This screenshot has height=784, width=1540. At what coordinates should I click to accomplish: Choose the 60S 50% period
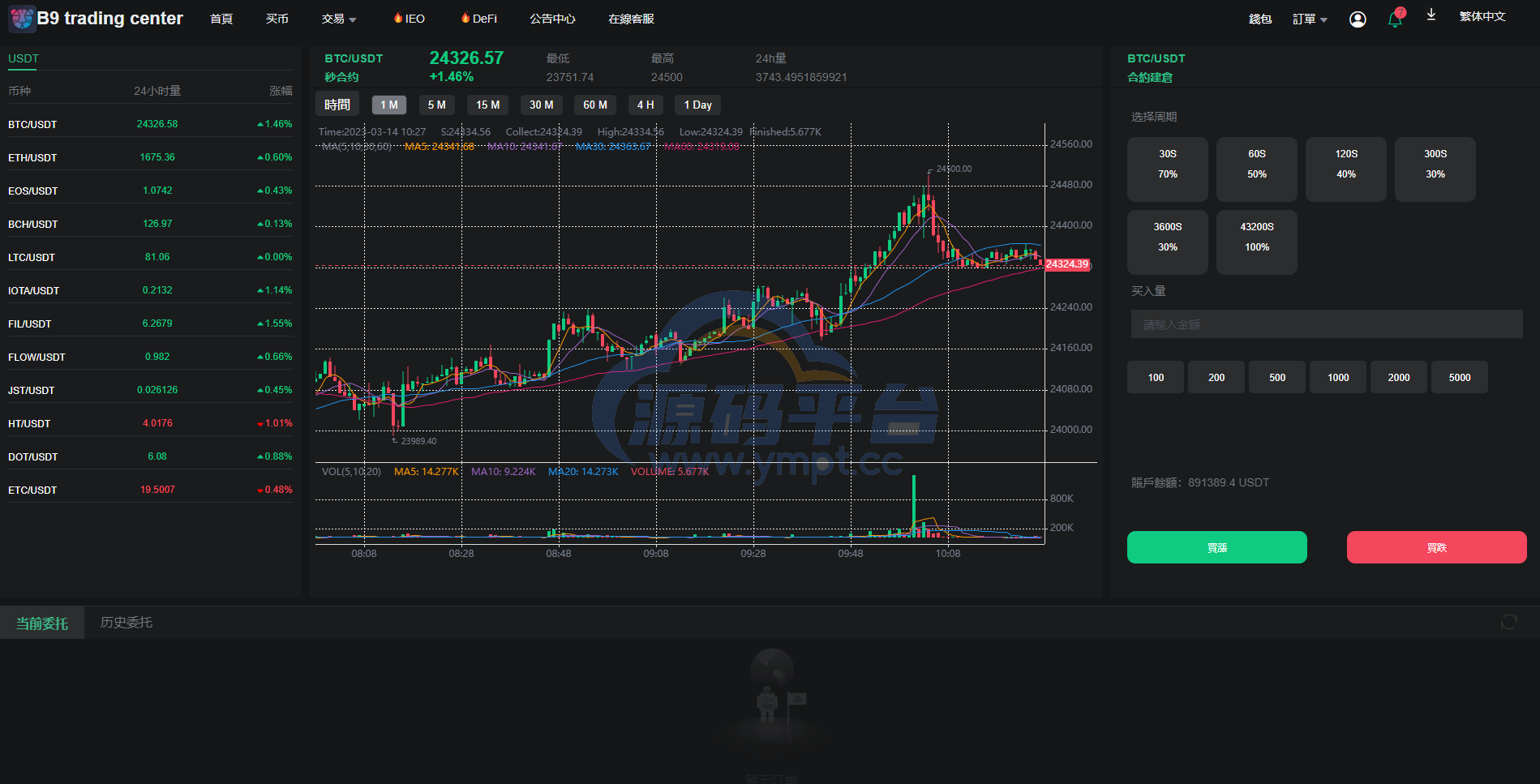coord(1257,169)
